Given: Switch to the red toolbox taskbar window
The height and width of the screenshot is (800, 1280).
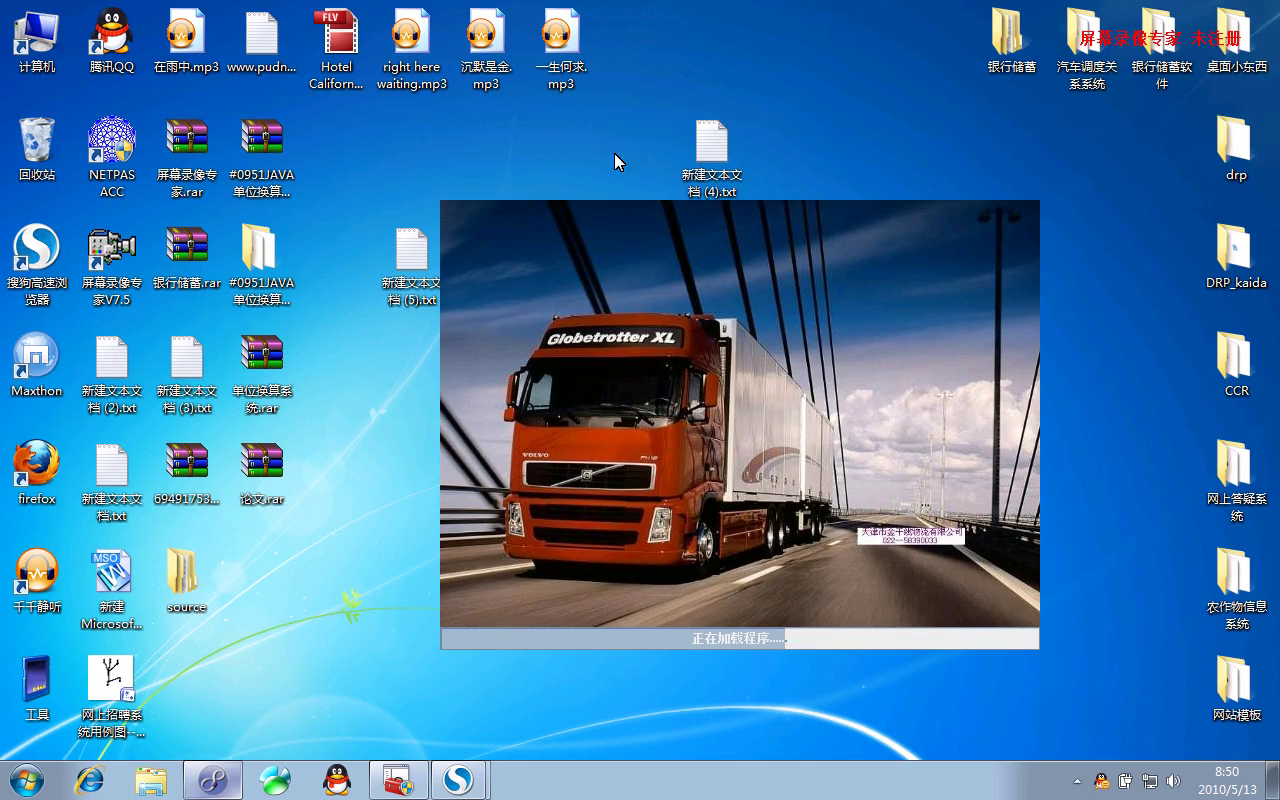Looking at the screenshot, I should click(399, 780).
